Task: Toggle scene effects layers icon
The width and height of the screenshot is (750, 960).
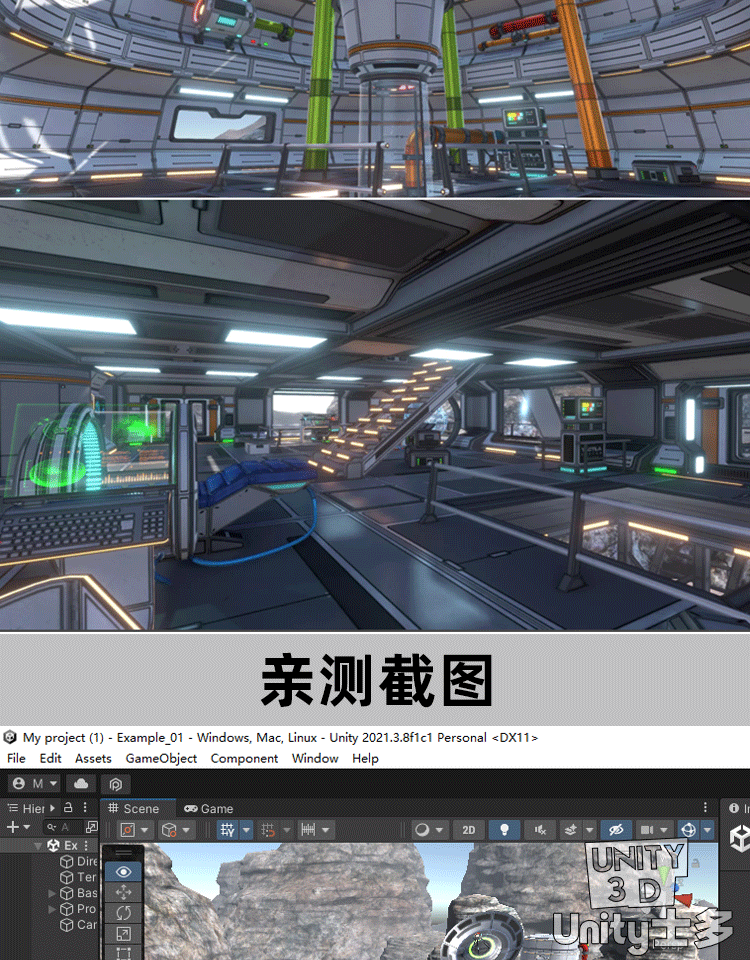Action: click(571, 830)
